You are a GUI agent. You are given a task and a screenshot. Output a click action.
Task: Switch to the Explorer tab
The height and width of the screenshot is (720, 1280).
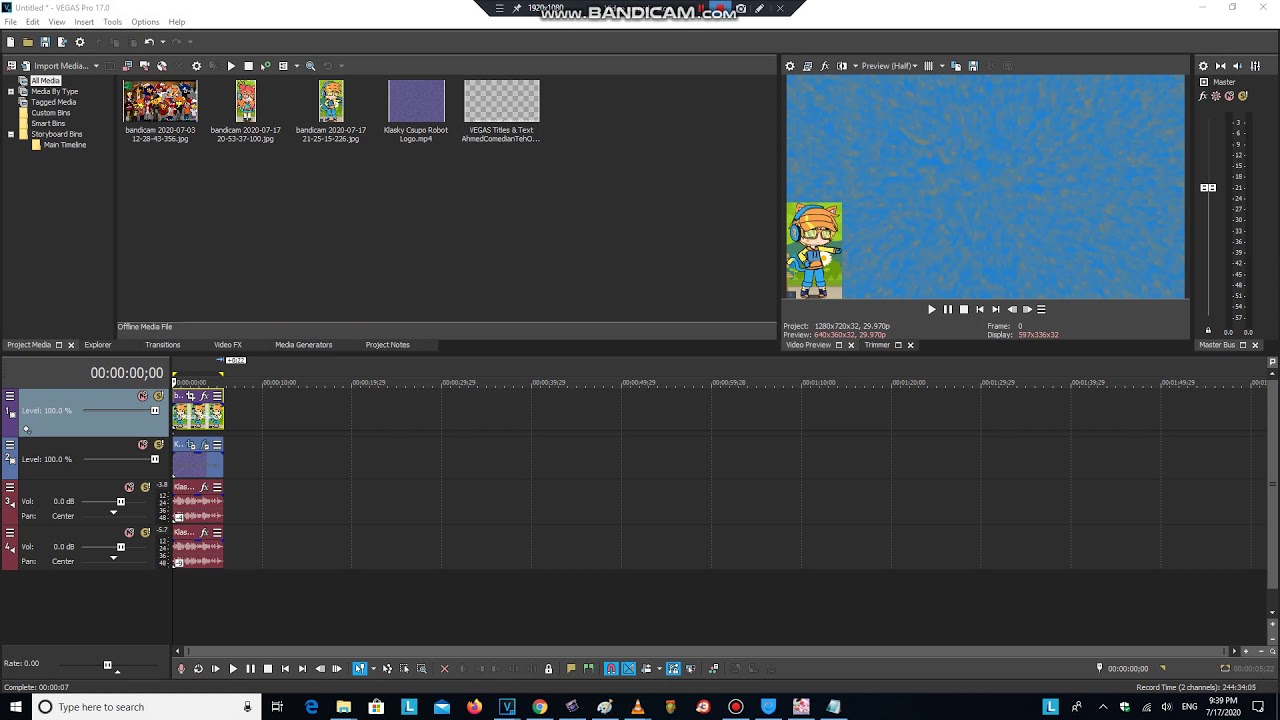pyautogui.click(x=98, y=345)
